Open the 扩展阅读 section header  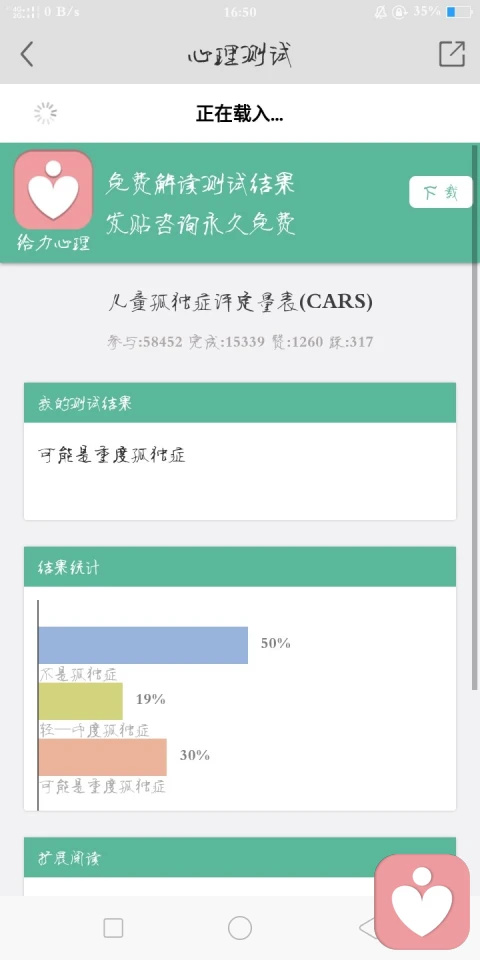point(240,857)
